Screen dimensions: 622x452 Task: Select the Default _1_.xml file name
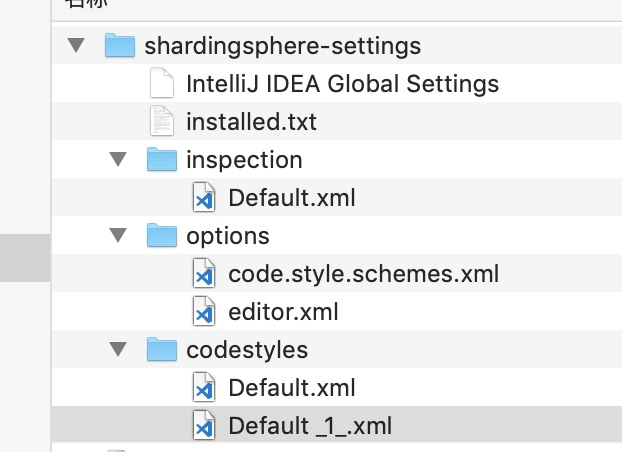pyautogui.click(x=310, y=426)
